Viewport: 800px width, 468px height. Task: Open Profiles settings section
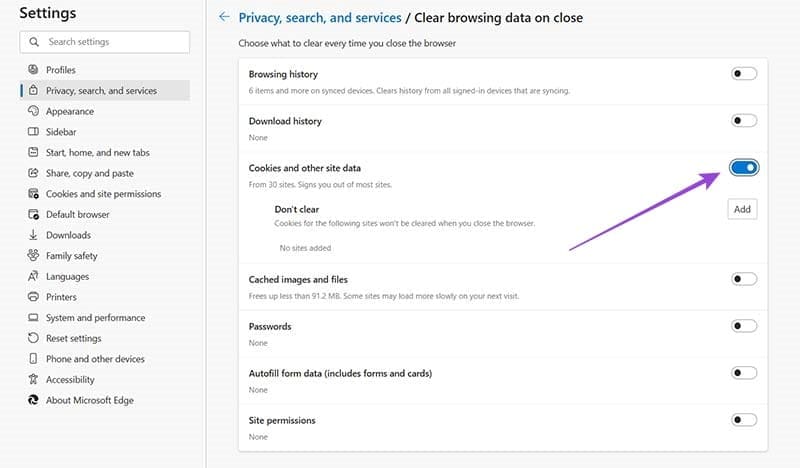pos(105,69)
